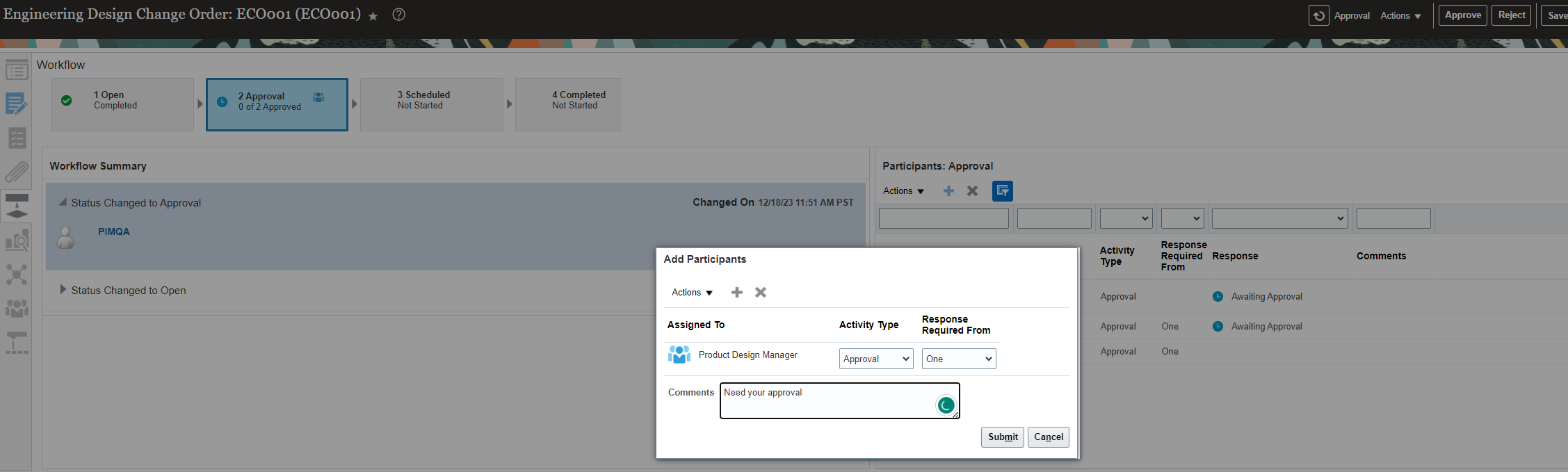Image resolution: width=1568 pixels, height=472 pixels.
Task: Open the Attachments paperclip icon in sidebar
Action: tap(17, 171)
